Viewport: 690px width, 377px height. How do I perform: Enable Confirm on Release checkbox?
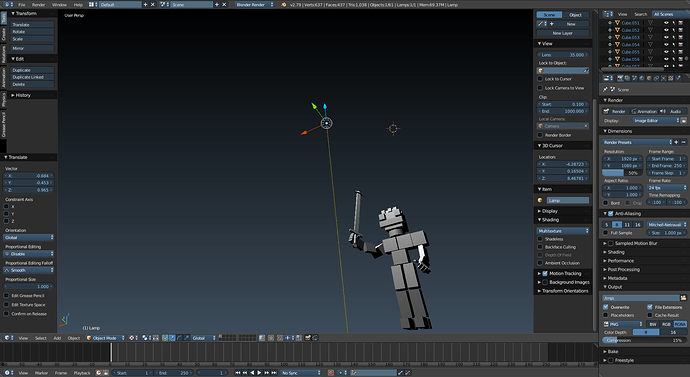[x=6, y=314]
